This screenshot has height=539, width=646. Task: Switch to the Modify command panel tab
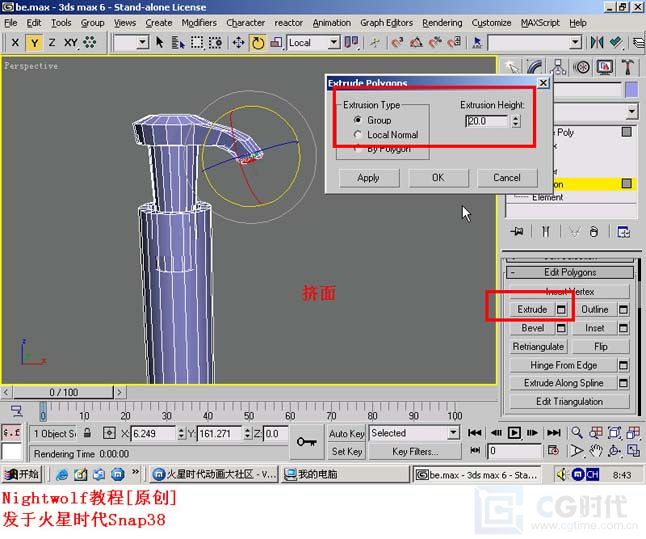tap(534, 67)
